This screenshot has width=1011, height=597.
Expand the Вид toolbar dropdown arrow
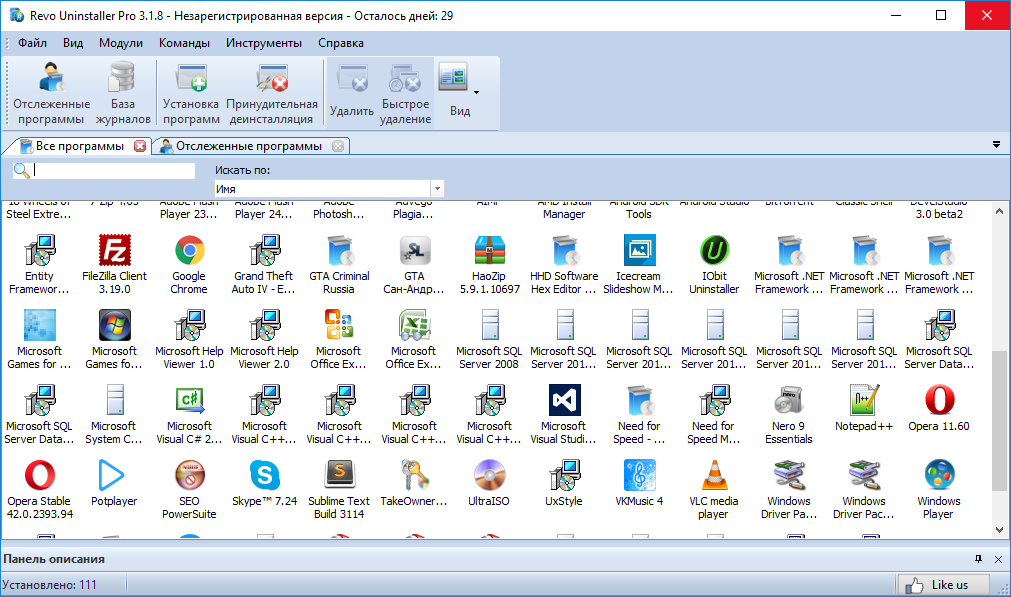pyautogui.click(x=476, y=93)
